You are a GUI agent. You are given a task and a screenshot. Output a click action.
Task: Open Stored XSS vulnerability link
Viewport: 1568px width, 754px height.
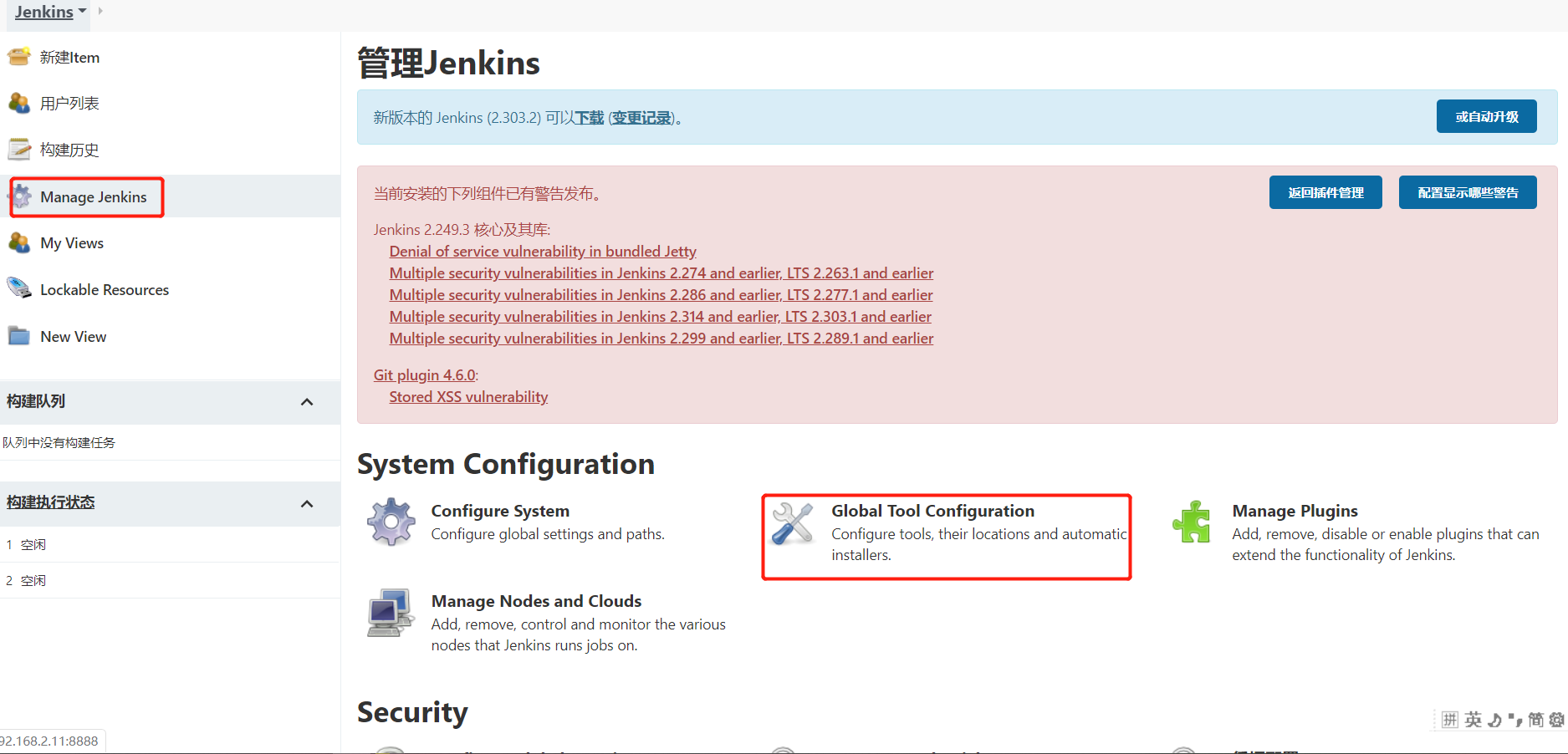[x=468, y=396]
